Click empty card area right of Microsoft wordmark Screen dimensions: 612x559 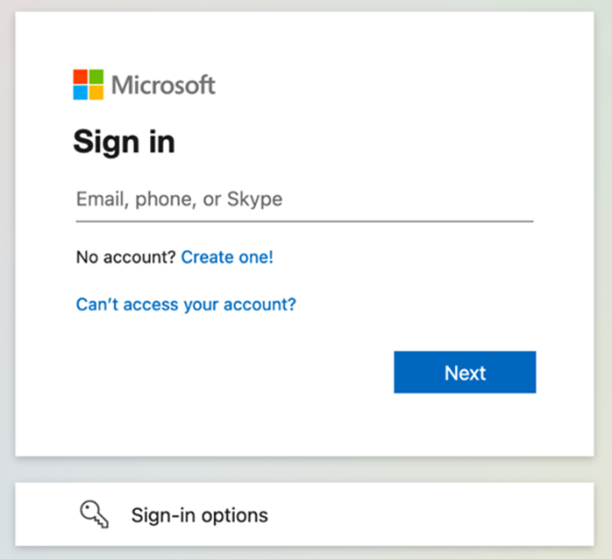(x=400, y=85)
